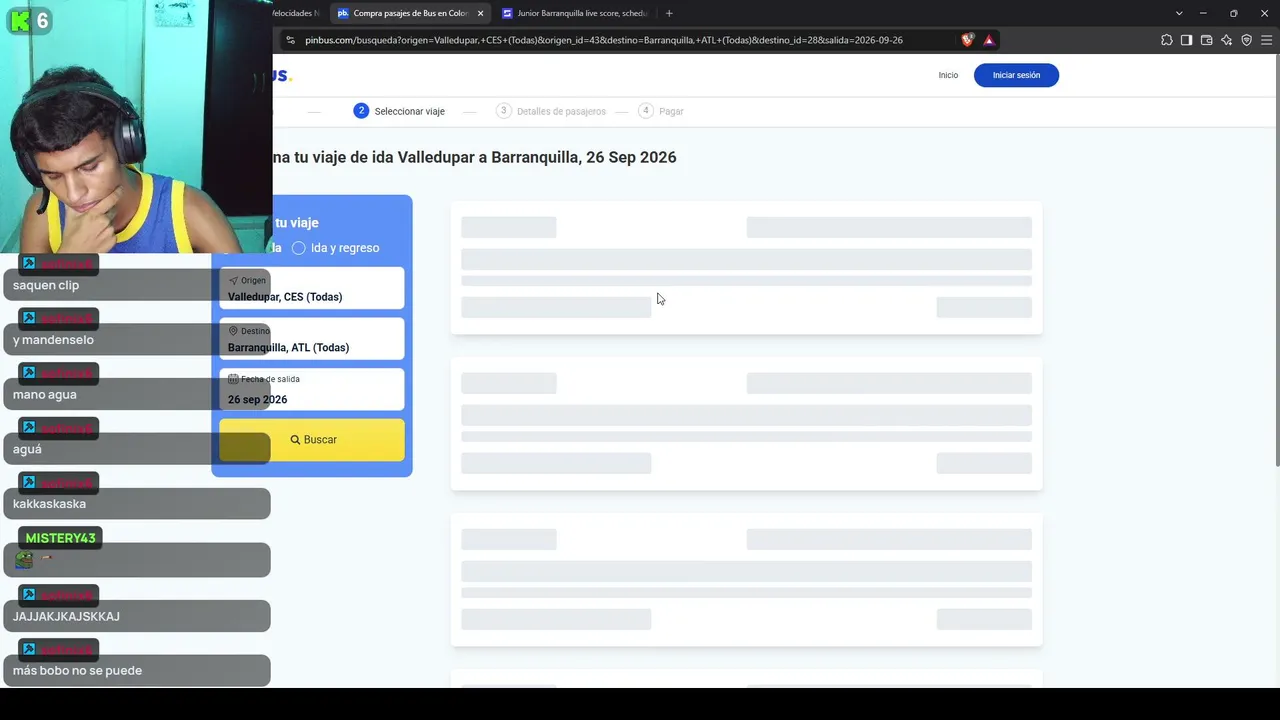Click the Seleccionar viaje step
This screenshot has width=1280, height=720.
pos(399,111)
